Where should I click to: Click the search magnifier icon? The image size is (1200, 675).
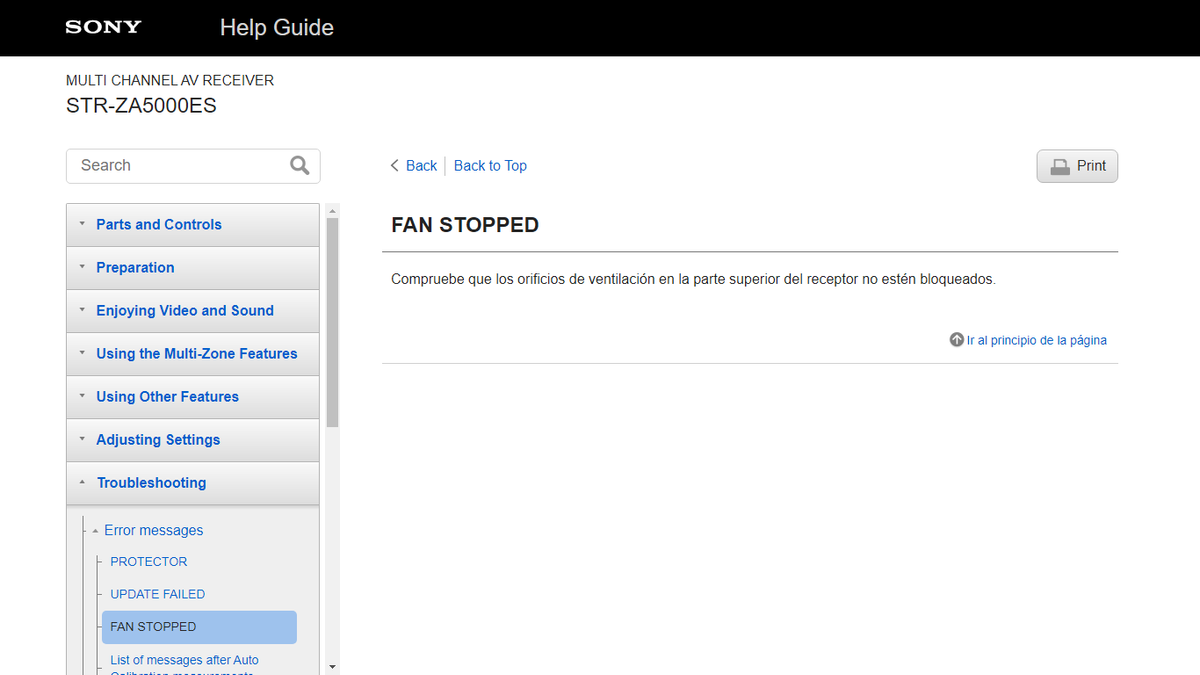pos(299,166)
